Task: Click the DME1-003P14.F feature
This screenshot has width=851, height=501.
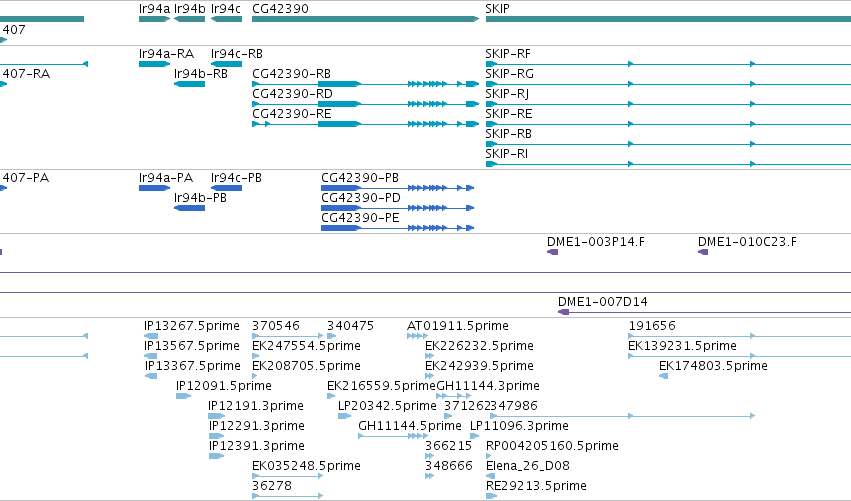Action: (552, 252)
